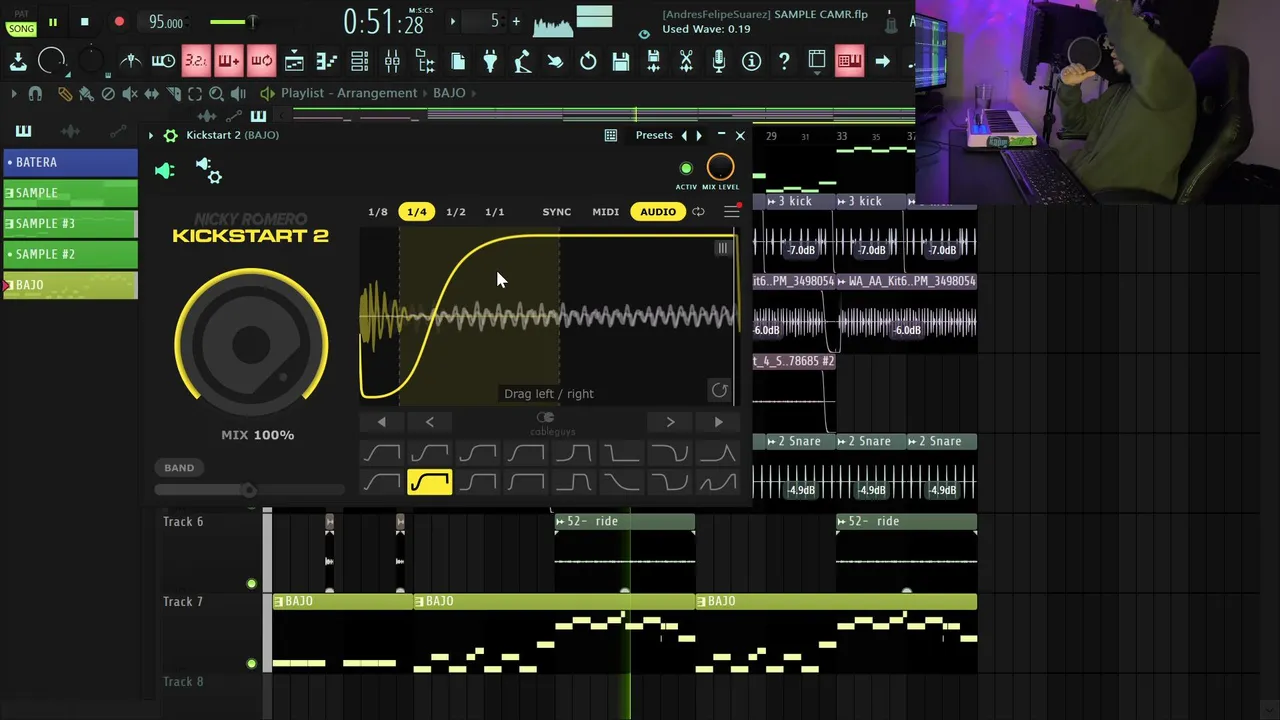The height and width of the screenshot is (720, 1280).
Task: Click the scissors render icon in toolbar
Action: (x=686, y=61)
